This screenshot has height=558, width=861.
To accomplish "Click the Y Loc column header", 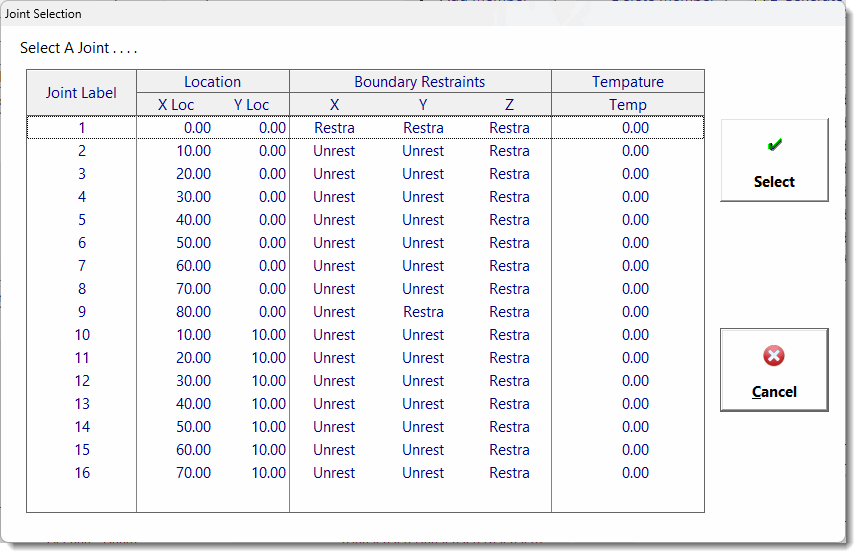I will [251, 105].
